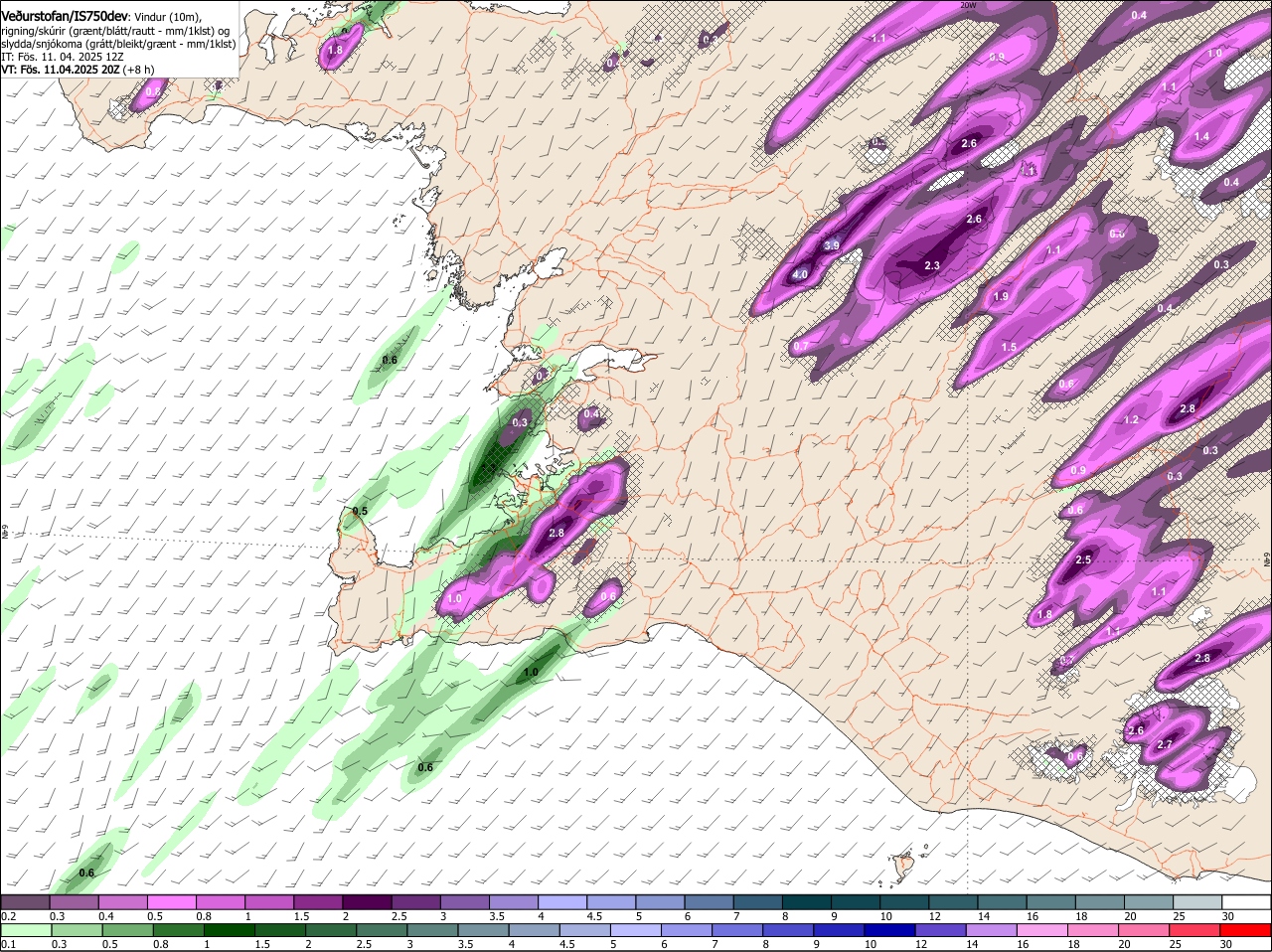
Task: Click the 2.3 snowfall value label
Action: pos(932,265)
